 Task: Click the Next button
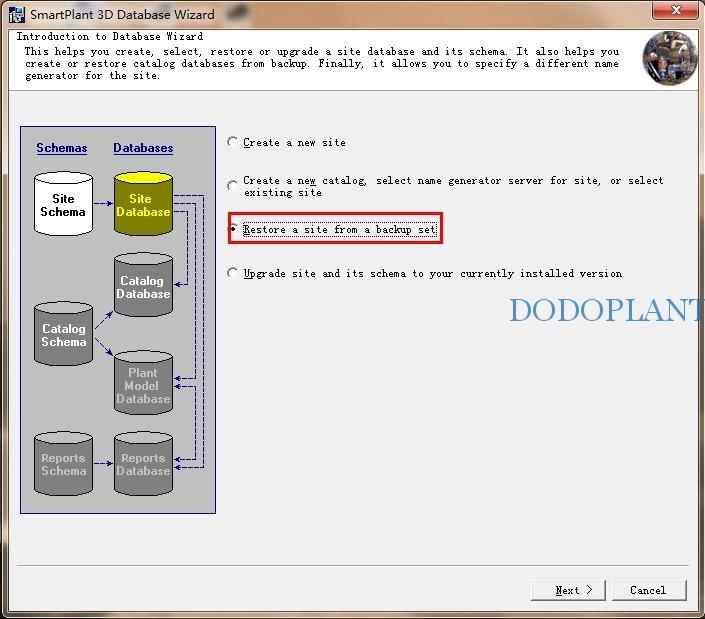coord(568,590)
